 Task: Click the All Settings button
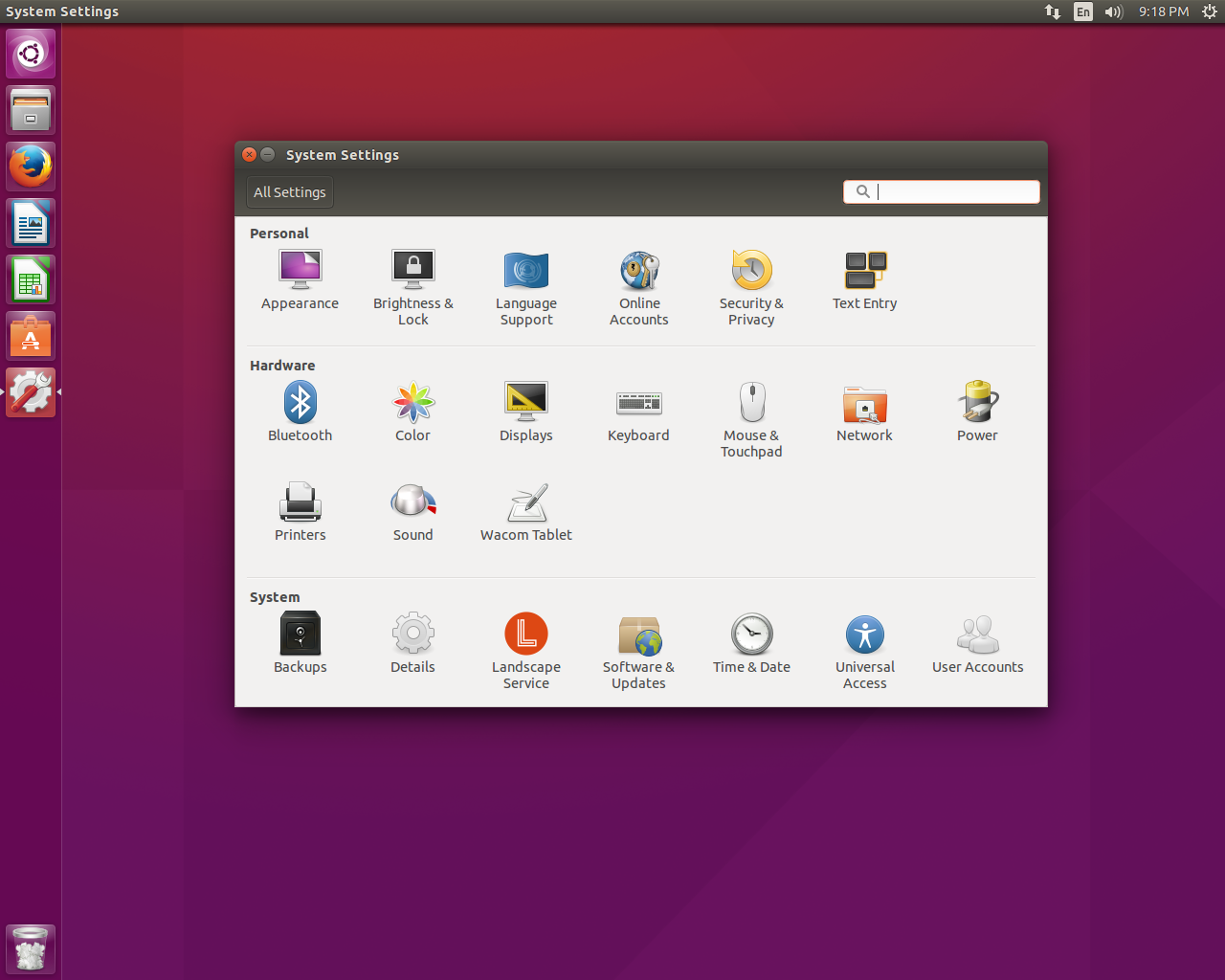coord(290,192)
